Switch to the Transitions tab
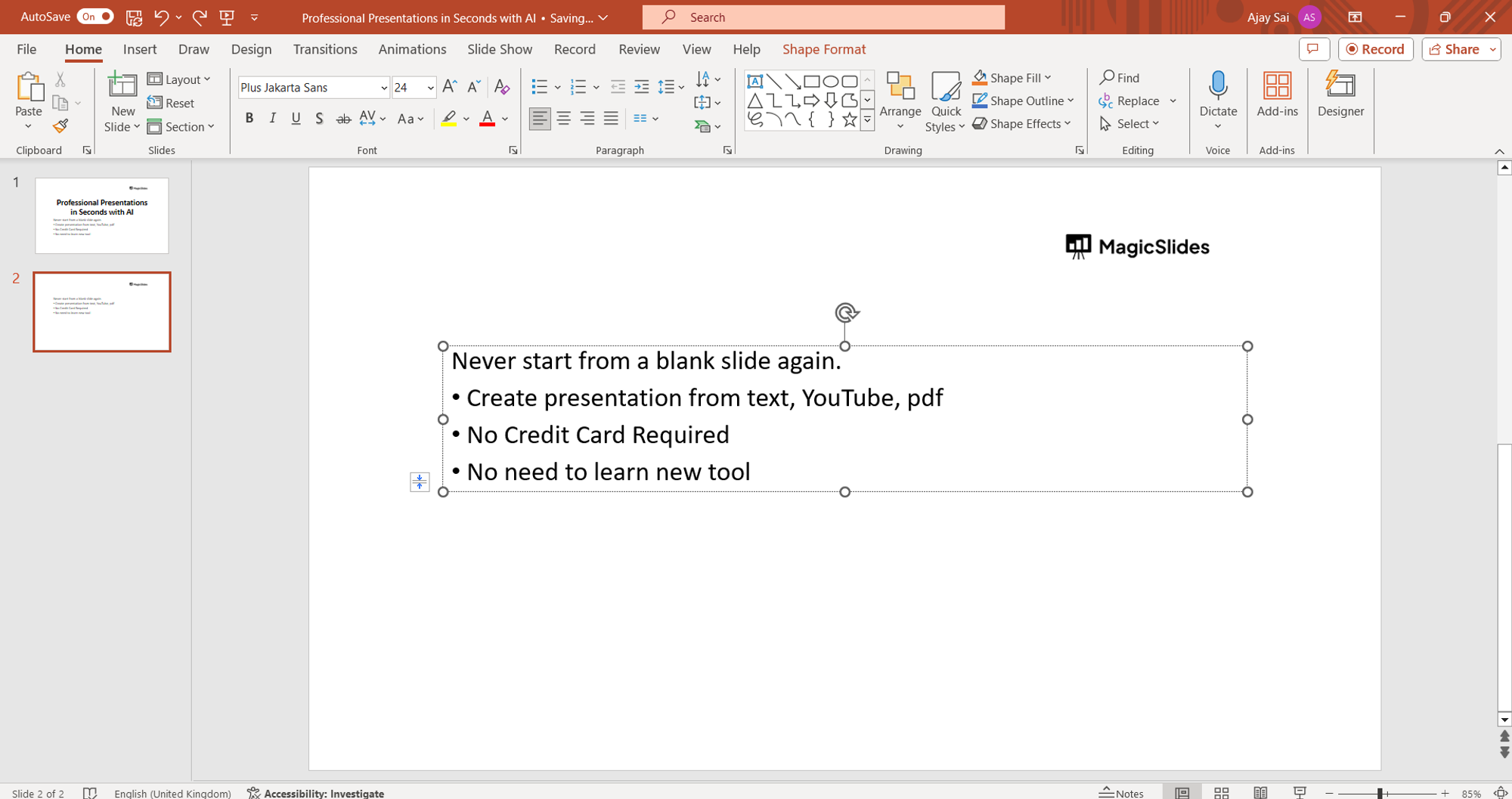This screenshot has width=1512, height=799. (x=325, y=49)
